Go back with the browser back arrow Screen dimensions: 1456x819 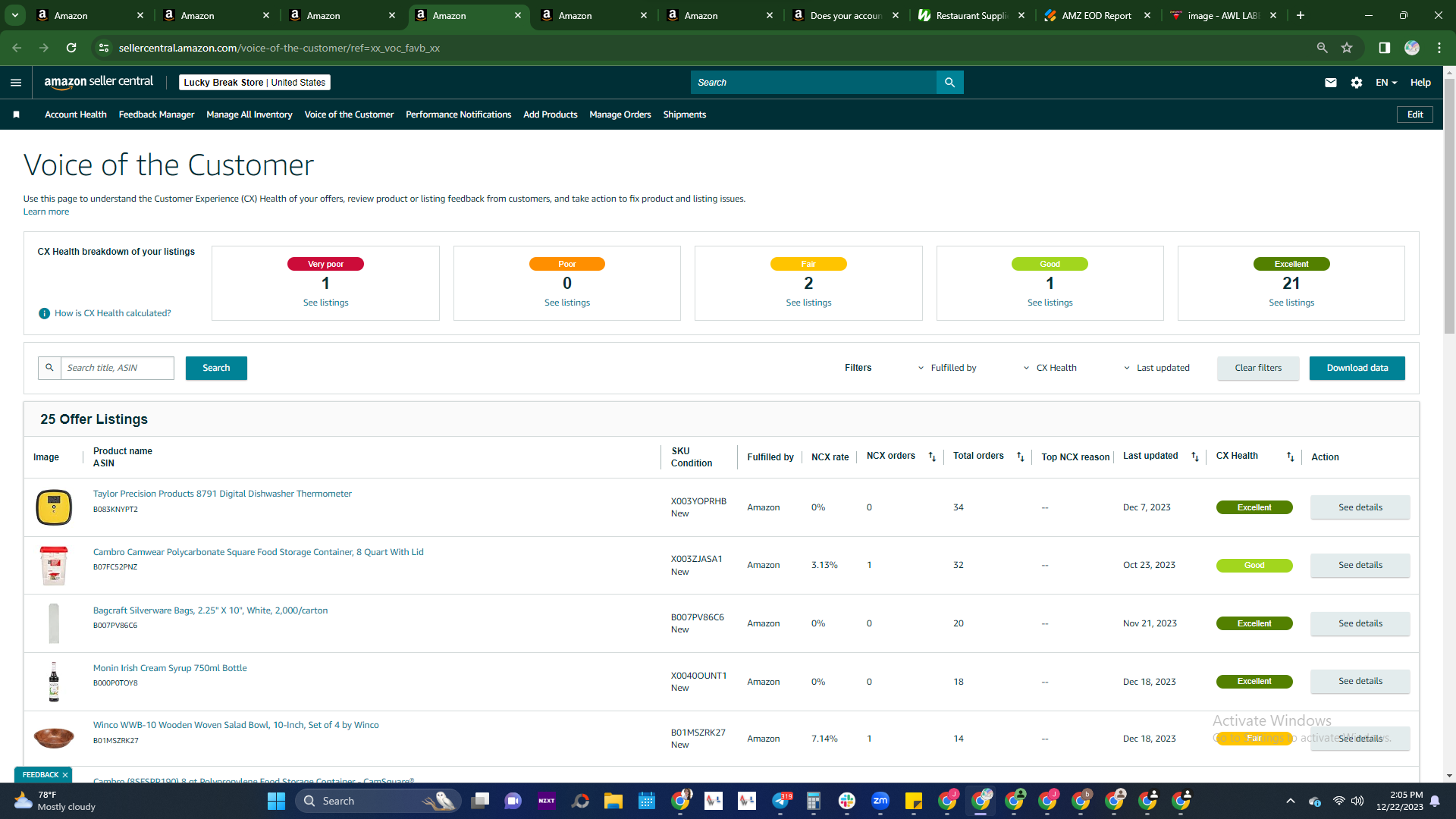coord(17,48)
